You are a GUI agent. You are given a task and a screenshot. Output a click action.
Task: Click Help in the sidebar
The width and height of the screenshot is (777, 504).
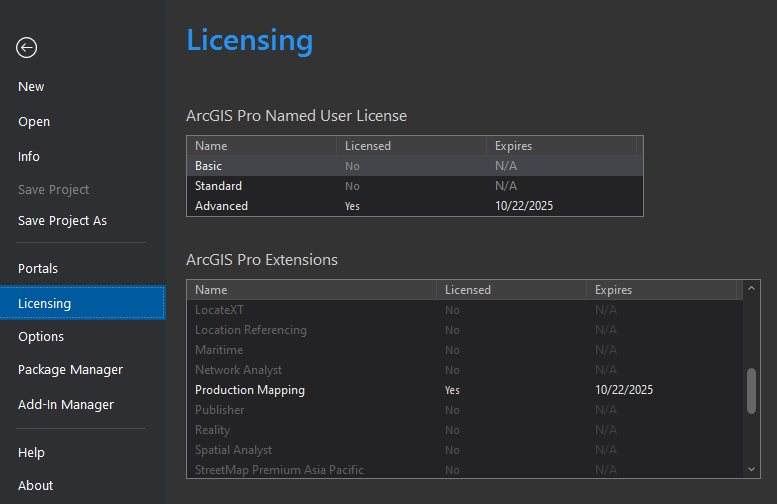(x=31, y=453)
